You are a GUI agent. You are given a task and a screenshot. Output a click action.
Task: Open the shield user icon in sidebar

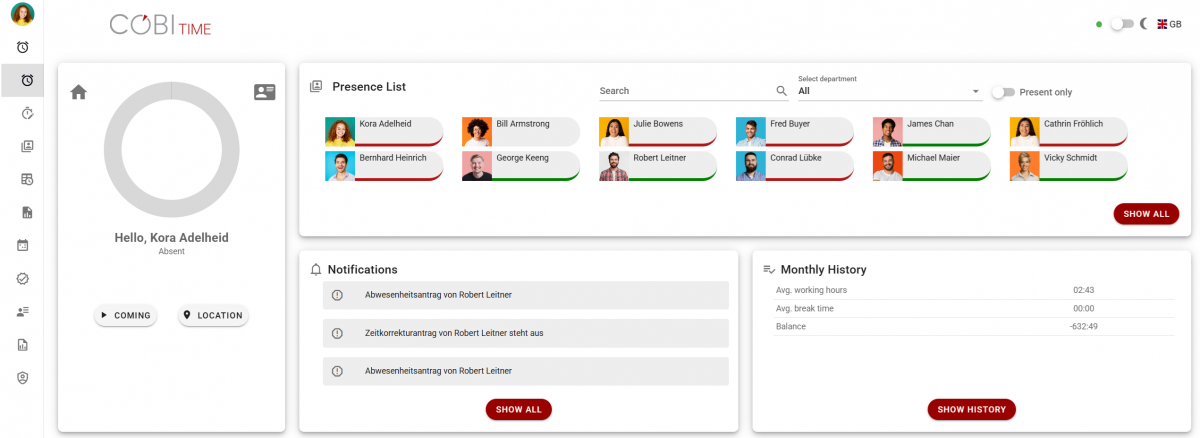(x=22, y=378)
